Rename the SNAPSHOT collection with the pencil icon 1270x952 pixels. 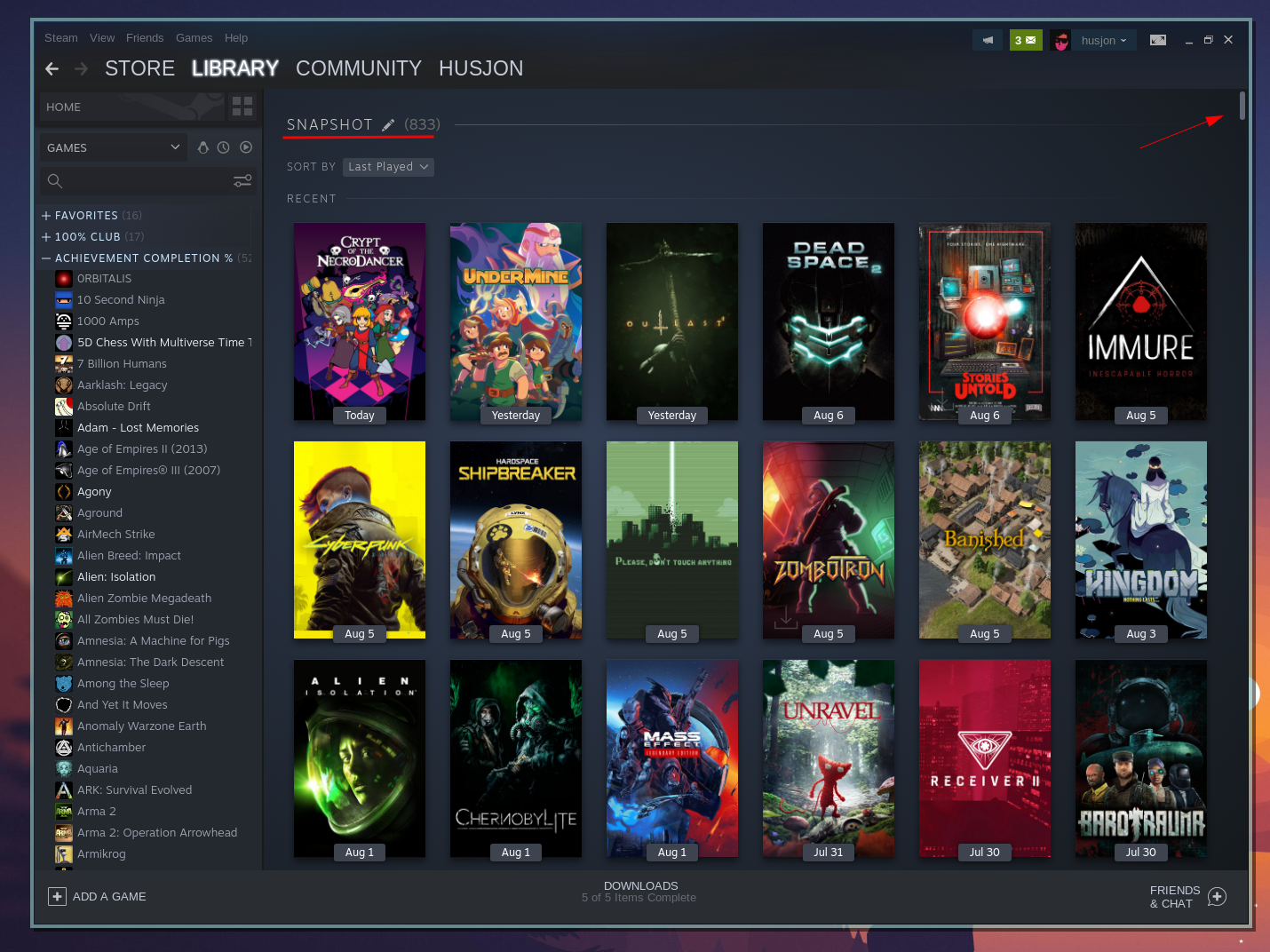[388, 125]
